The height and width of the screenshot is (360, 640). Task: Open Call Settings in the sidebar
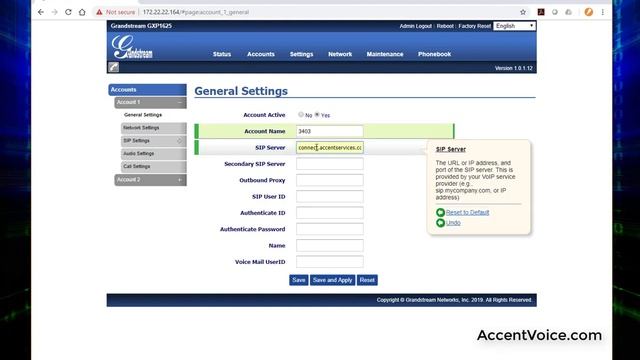tap(153, 167)
